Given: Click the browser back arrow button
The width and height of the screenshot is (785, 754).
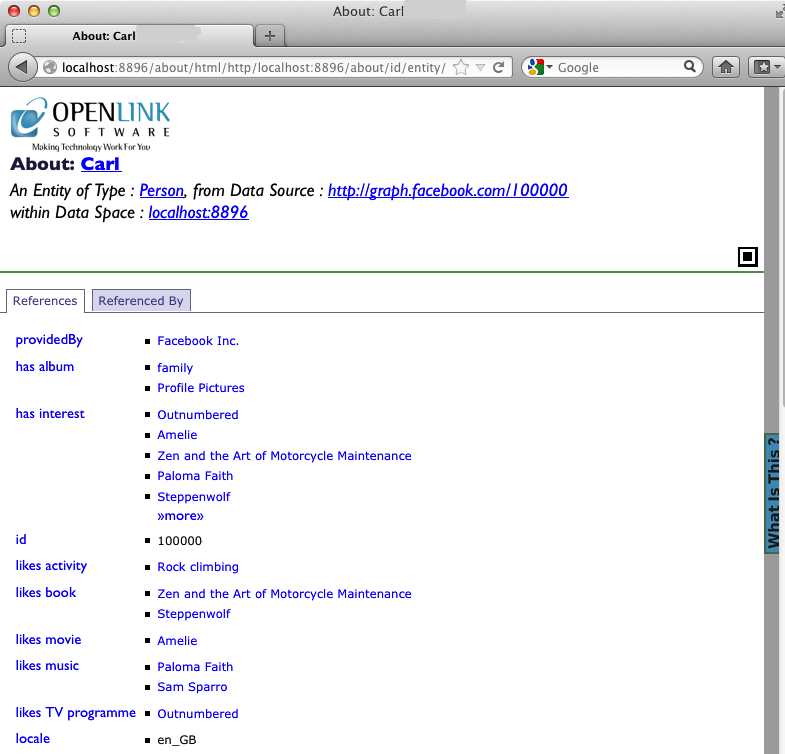Looking at the screenshot, I should coord(22,67).
